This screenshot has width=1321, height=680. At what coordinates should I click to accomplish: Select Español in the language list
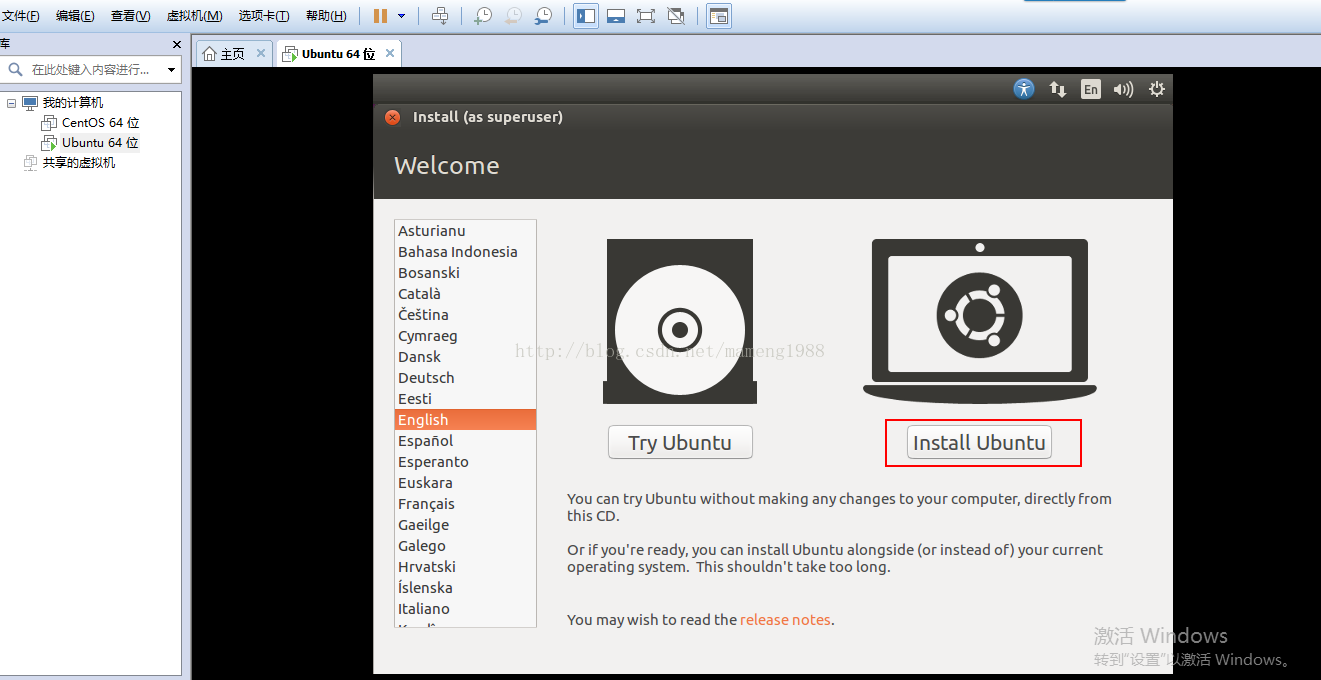pos(466,441)
